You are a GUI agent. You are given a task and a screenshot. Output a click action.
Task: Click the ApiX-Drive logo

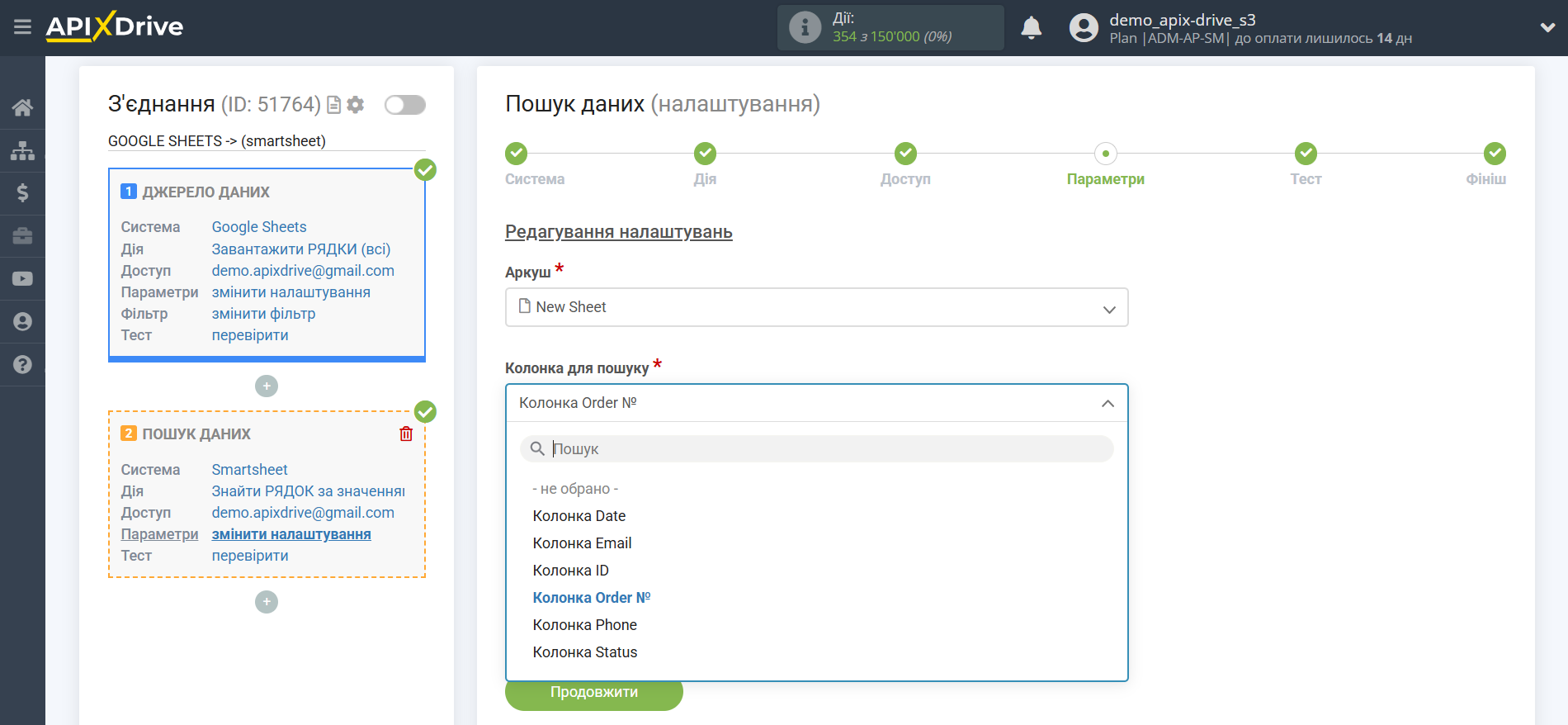coord(115,26)
